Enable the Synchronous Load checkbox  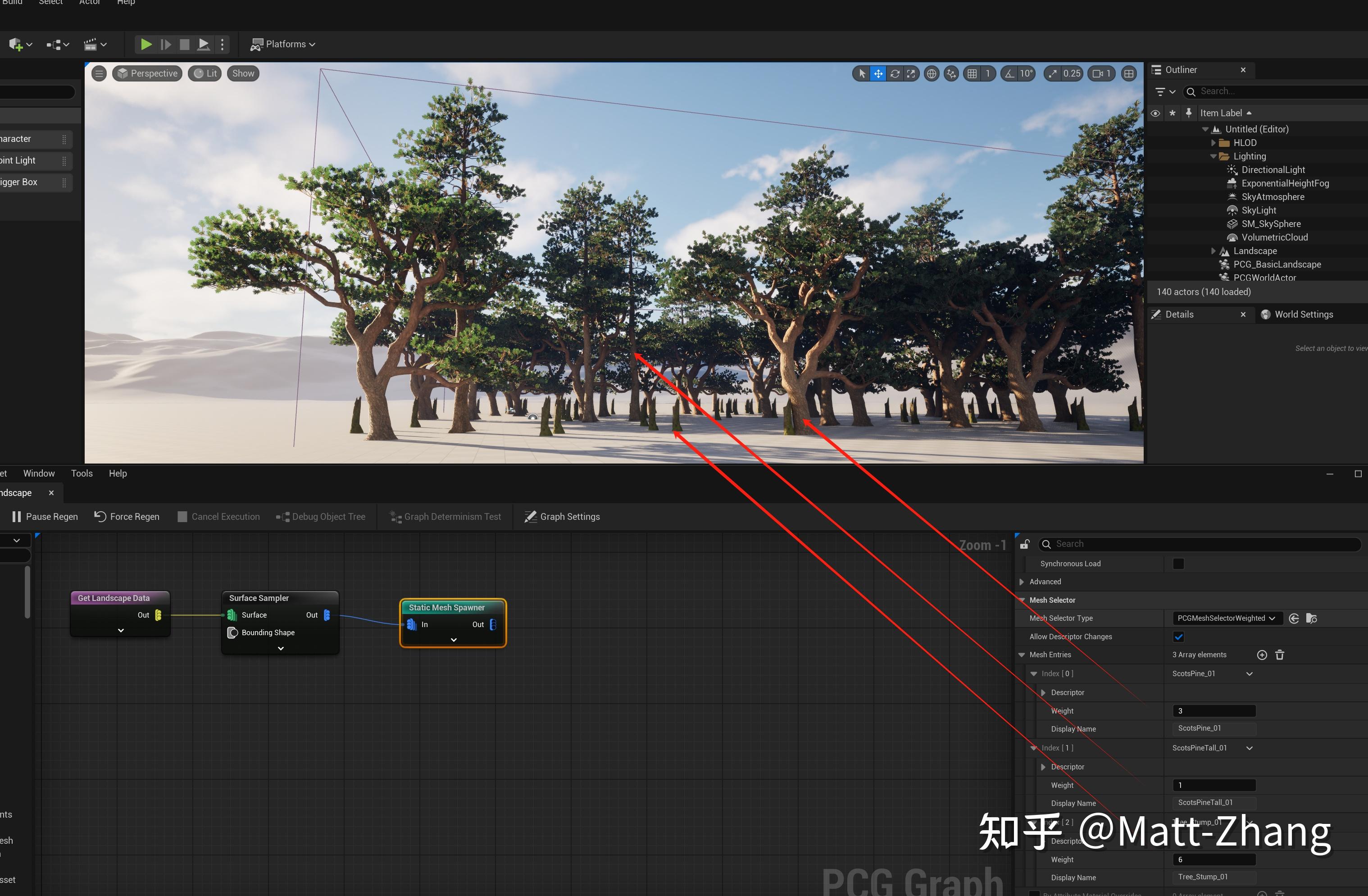(1178, 564)
